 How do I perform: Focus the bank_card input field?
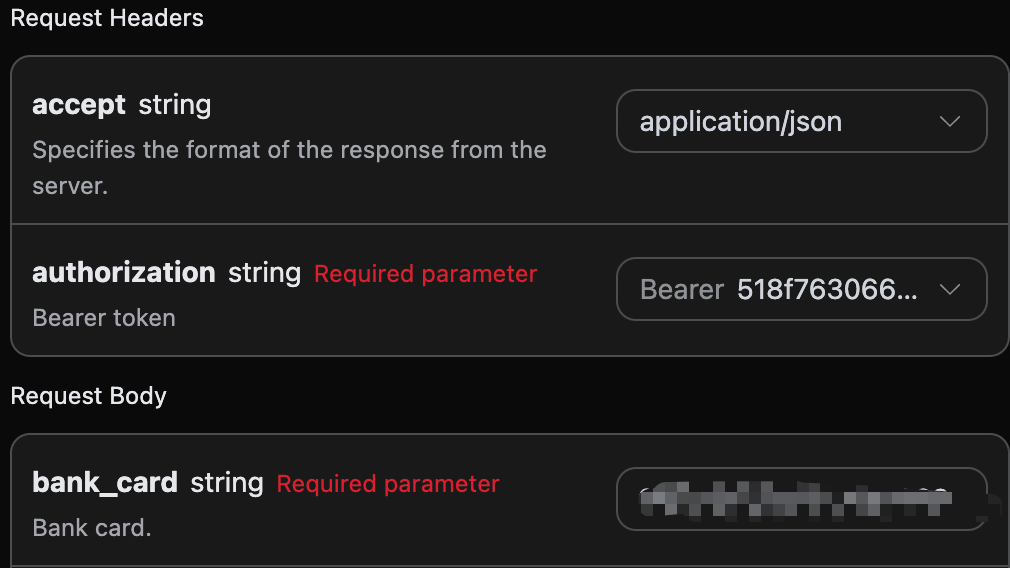click(x=801, y=498)
